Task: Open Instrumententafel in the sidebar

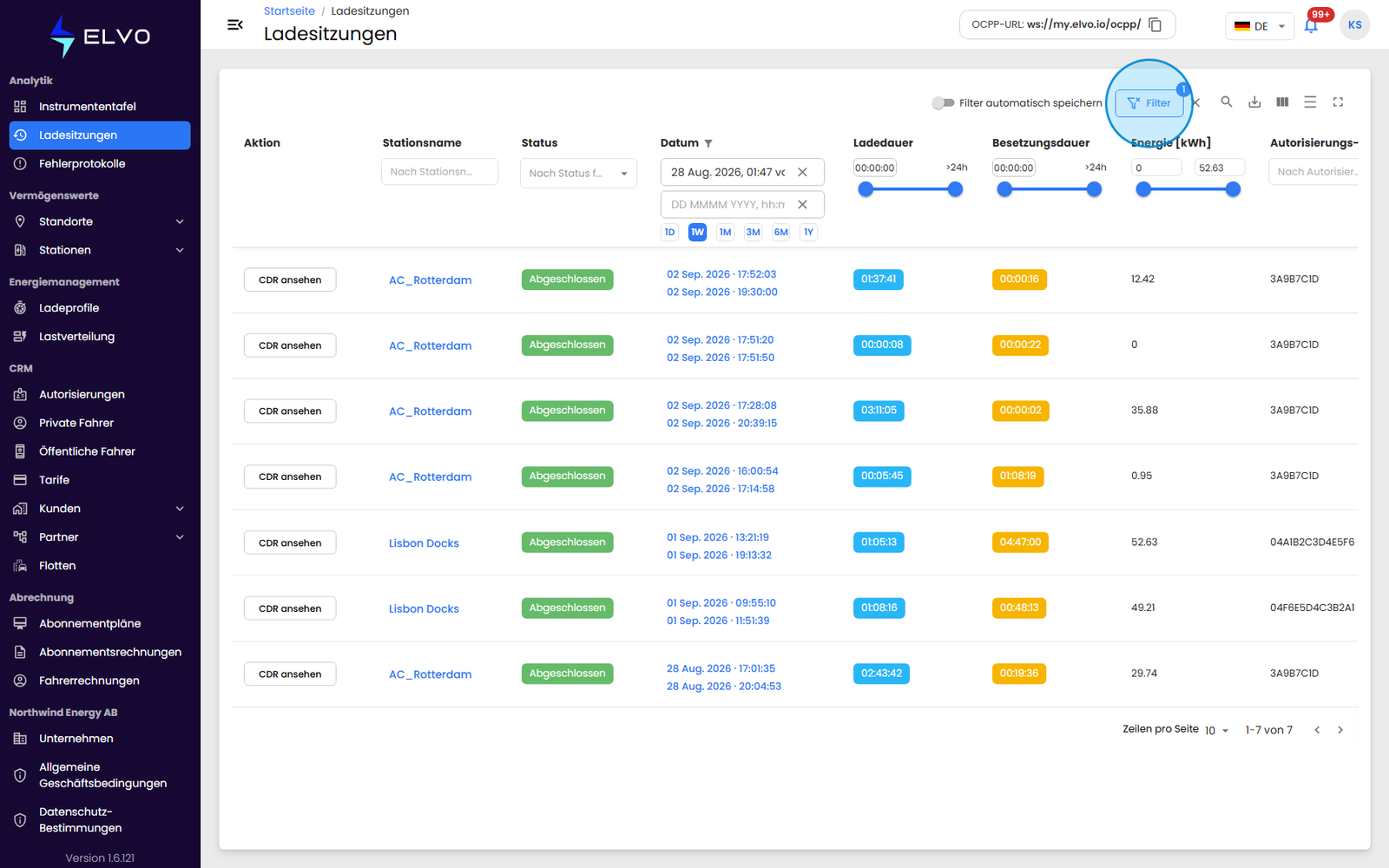Action: coord(100,107)
